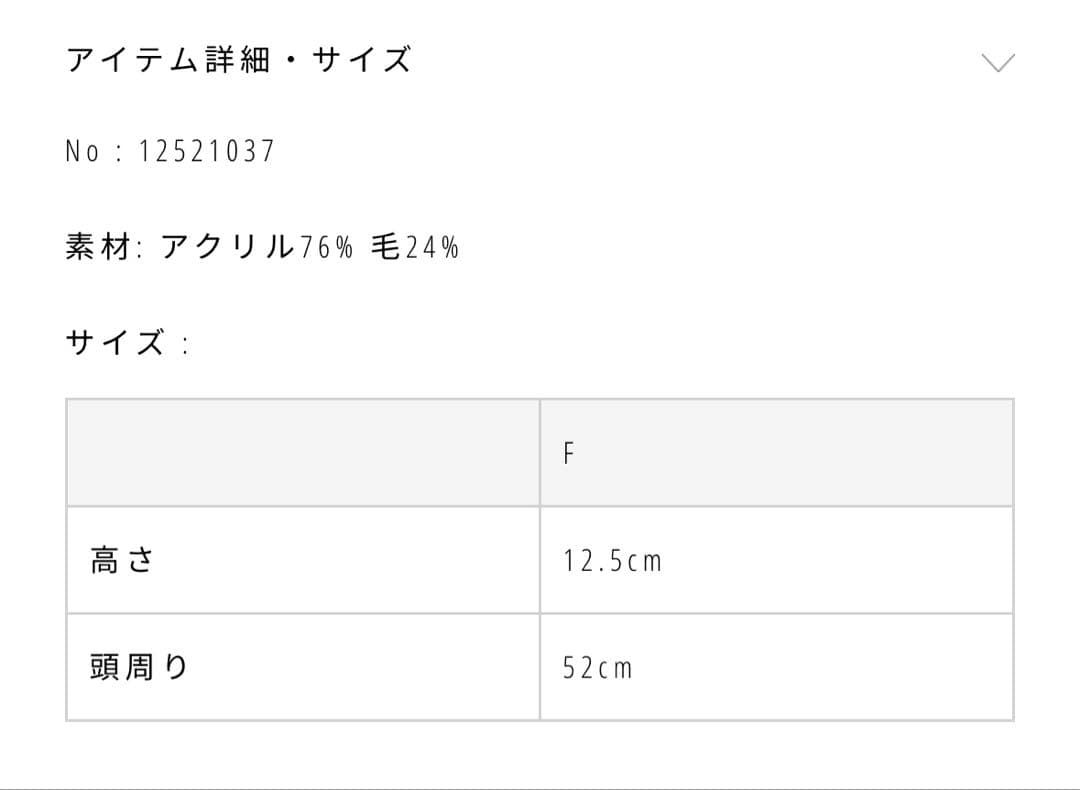Select the section header アイテム詳細・サイズ
Image resolution: width=1080 pixels, height=790 pixels.
click(240, 60)
